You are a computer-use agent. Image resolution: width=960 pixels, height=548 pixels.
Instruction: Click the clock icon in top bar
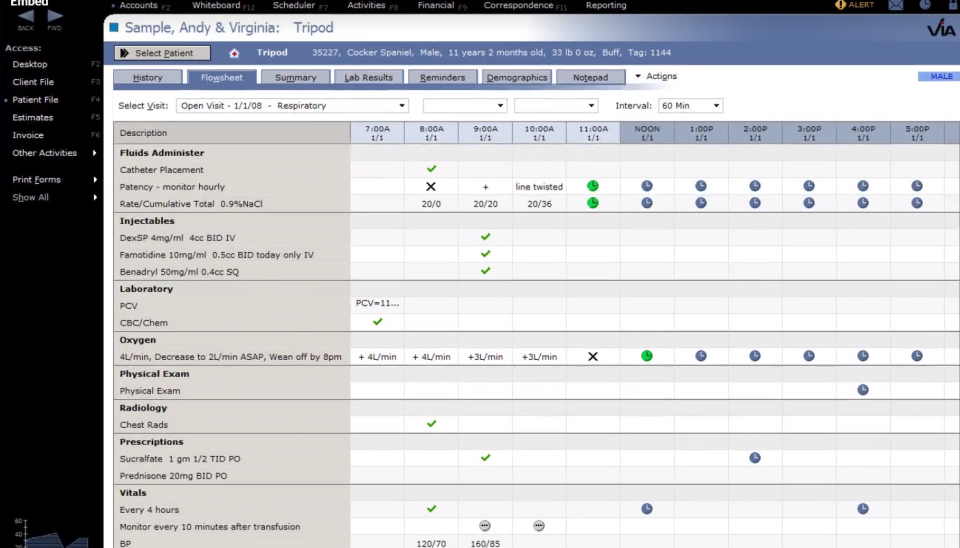tap(925, 6)
